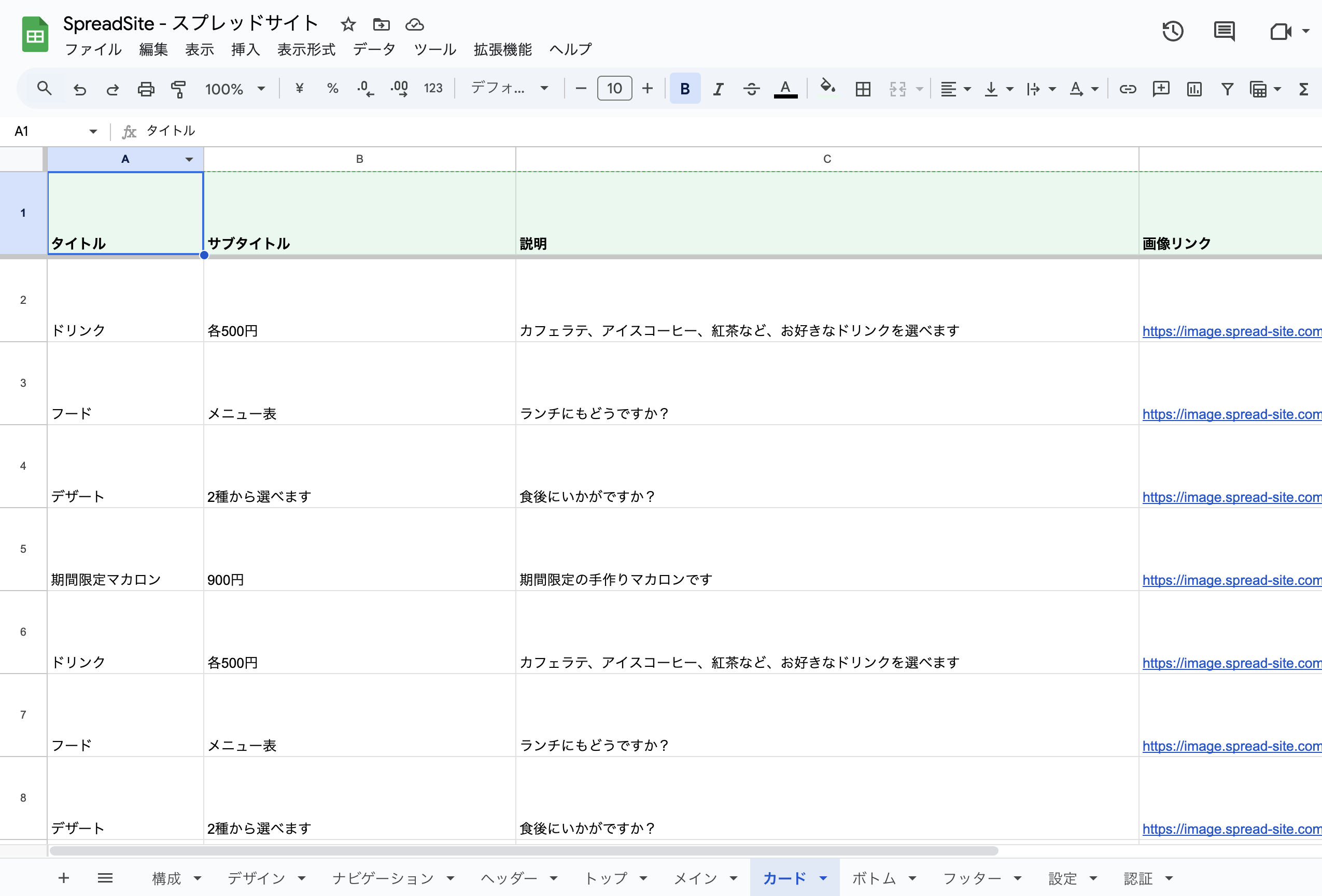This screenshot has width=1322, height=896.
Task: Open the 拡張機能 menu
Action: click(502, 49)
